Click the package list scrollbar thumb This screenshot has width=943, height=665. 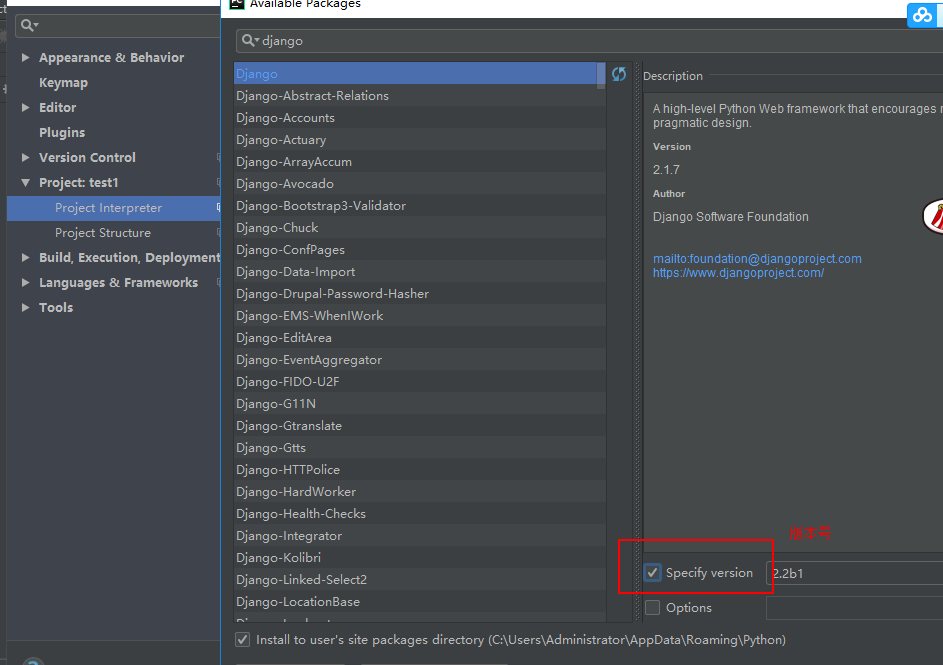(601, 75)
